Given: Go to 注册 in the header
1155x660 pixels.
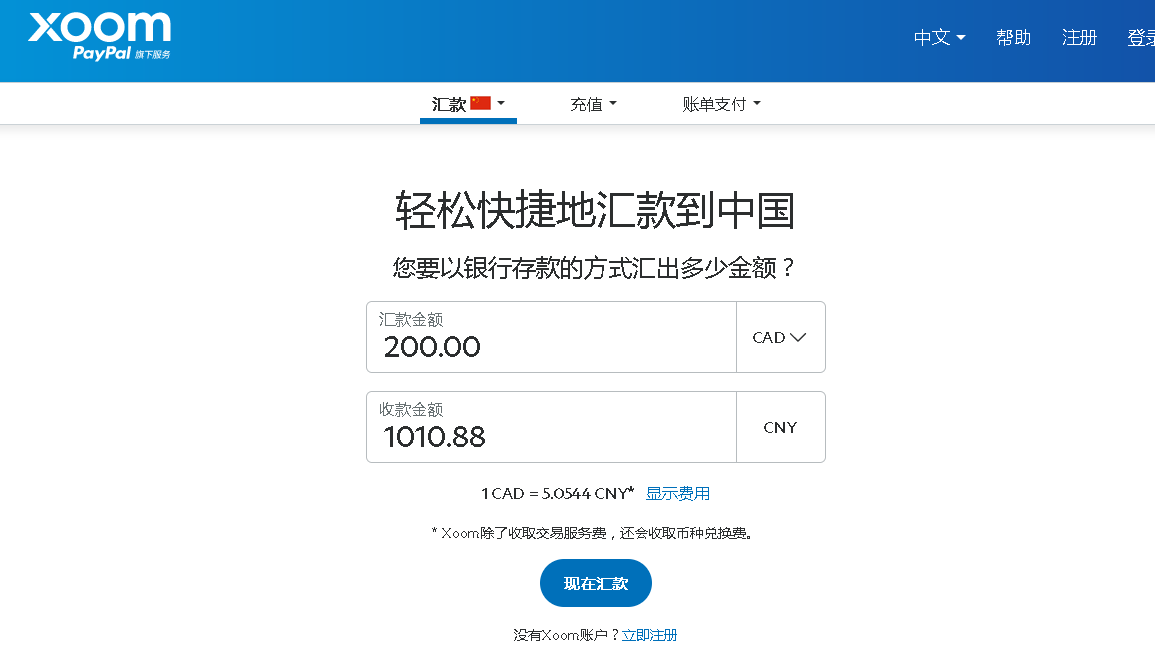Looking at the screenshot, I should pyautogui.click(x=1079, y=38).
